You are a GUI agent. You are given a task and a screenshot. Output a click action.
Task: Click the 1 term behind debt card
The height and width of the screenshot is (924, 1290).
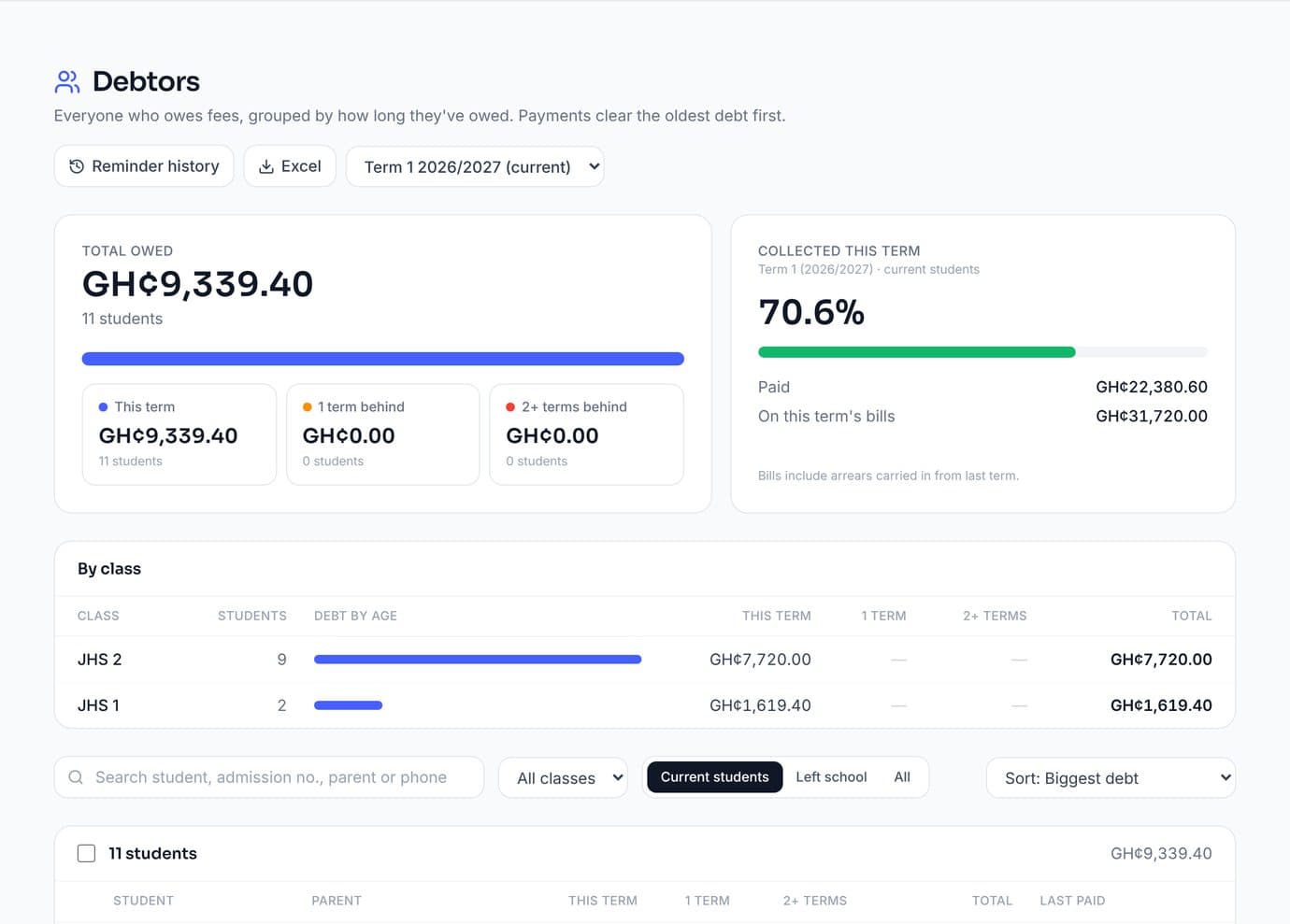coord(383,434)
